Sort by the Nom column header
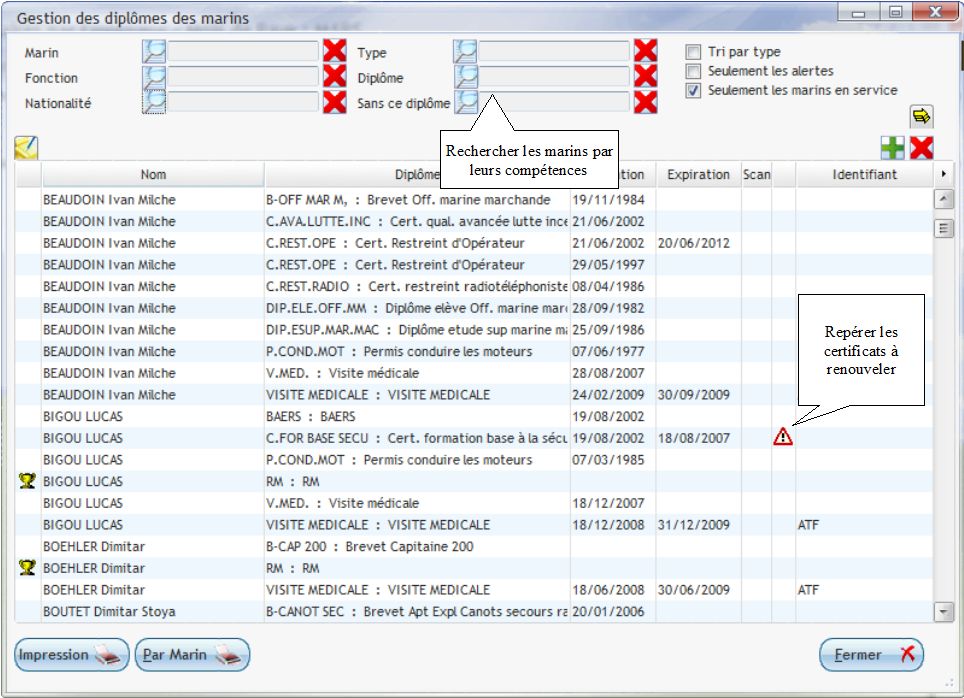This screenshot has width=964, height=698. click(x=153, y=174)
